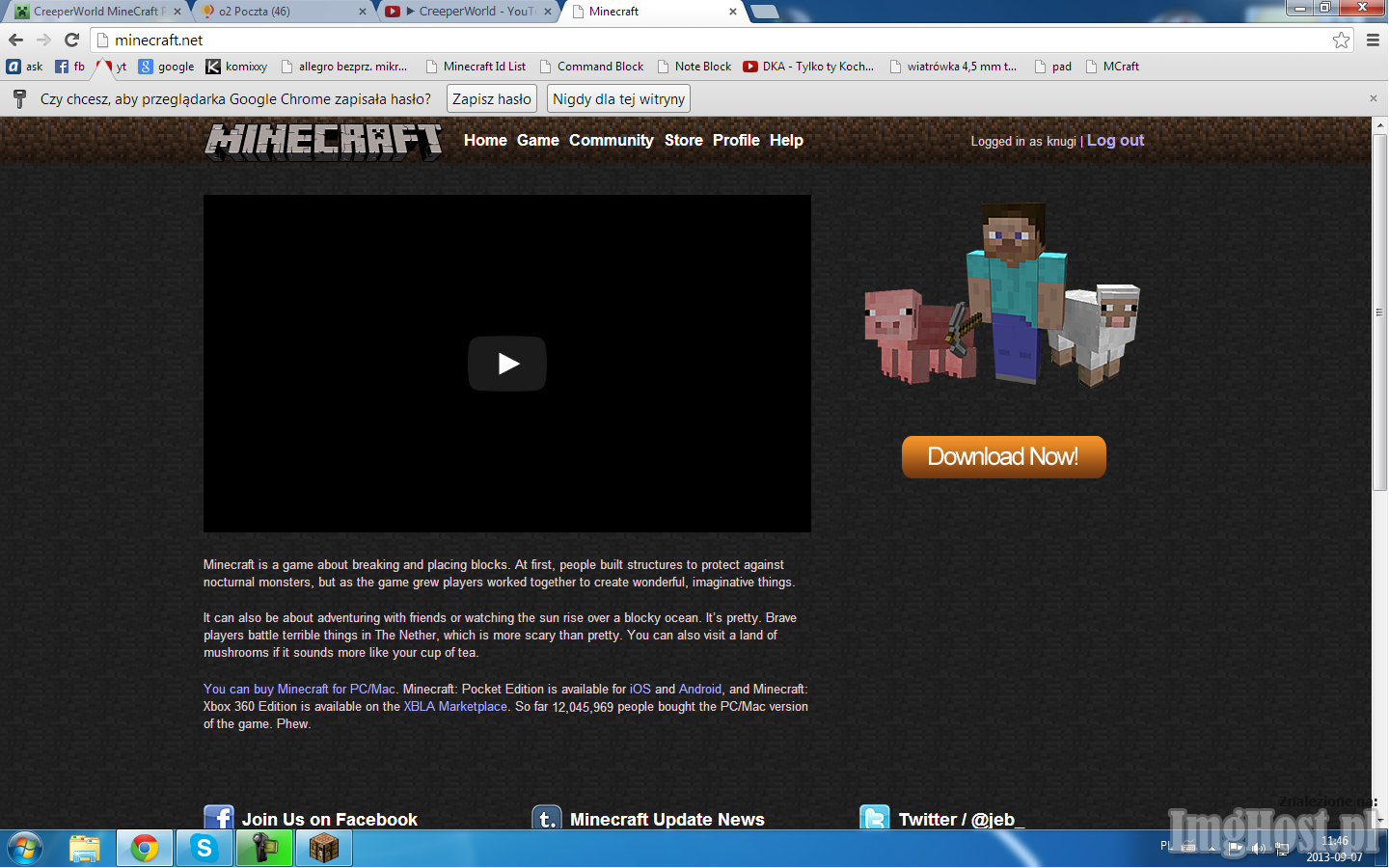Open the Note Block bookmark
Image resolution: width=1389 pixels, height=868 pixels.
click(694, 67)
